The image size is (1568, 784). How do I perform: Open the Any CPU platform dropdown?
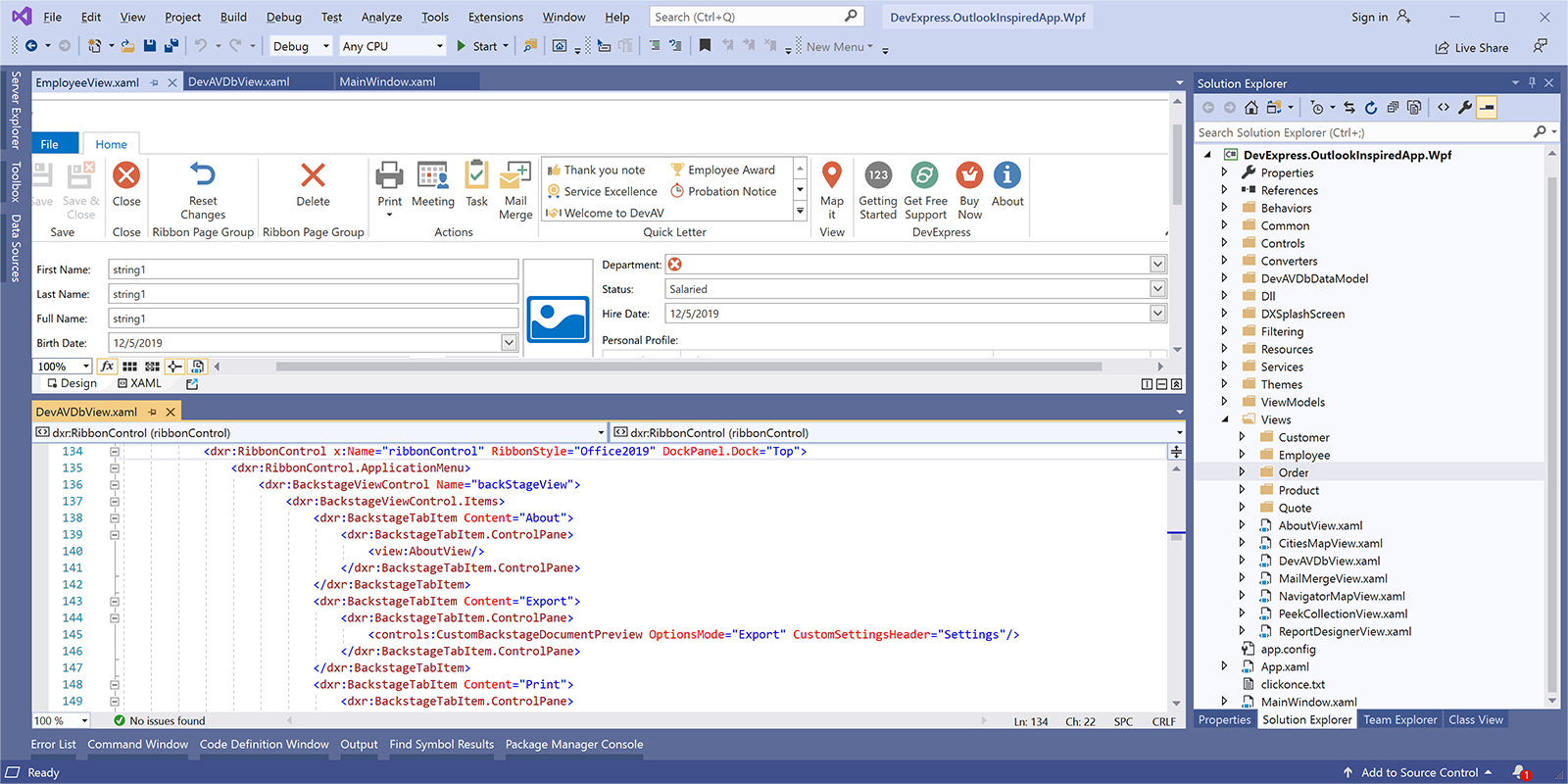pos(393,46)
